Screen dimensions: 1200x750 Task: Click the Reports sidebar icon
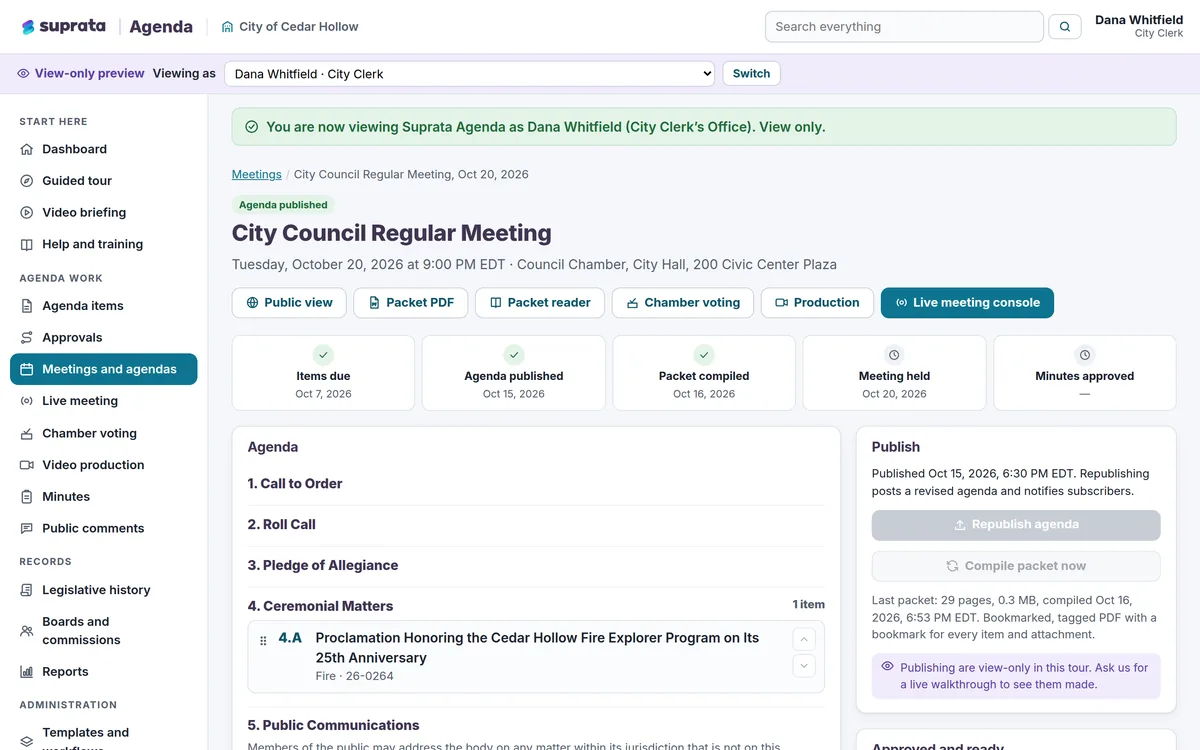tap(27, 672)
